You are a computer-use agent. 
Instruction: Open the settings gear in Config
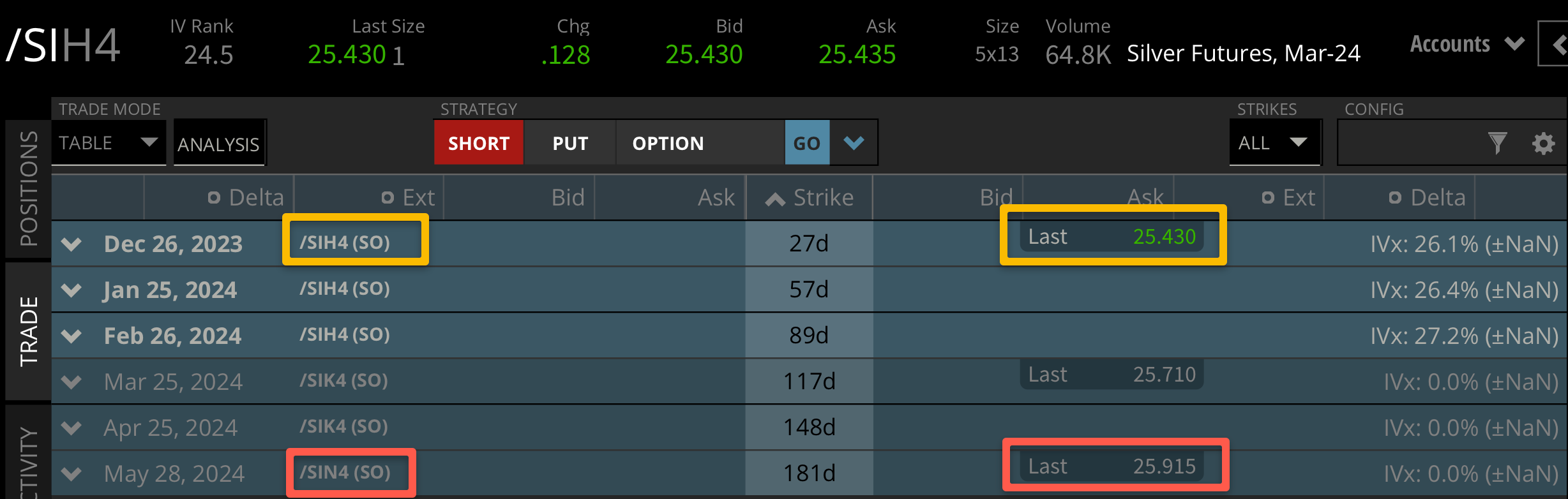pos(1543,143)
